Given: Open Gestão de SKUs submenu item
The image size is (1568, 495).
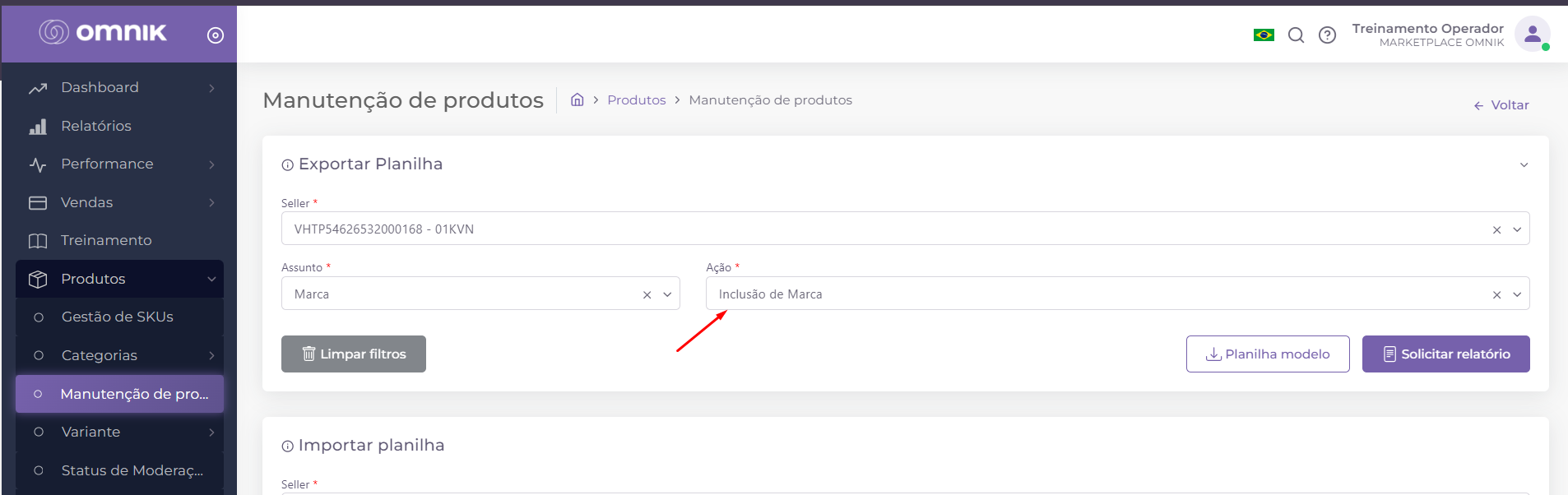Looking at the screenshot, I should 119,317.
